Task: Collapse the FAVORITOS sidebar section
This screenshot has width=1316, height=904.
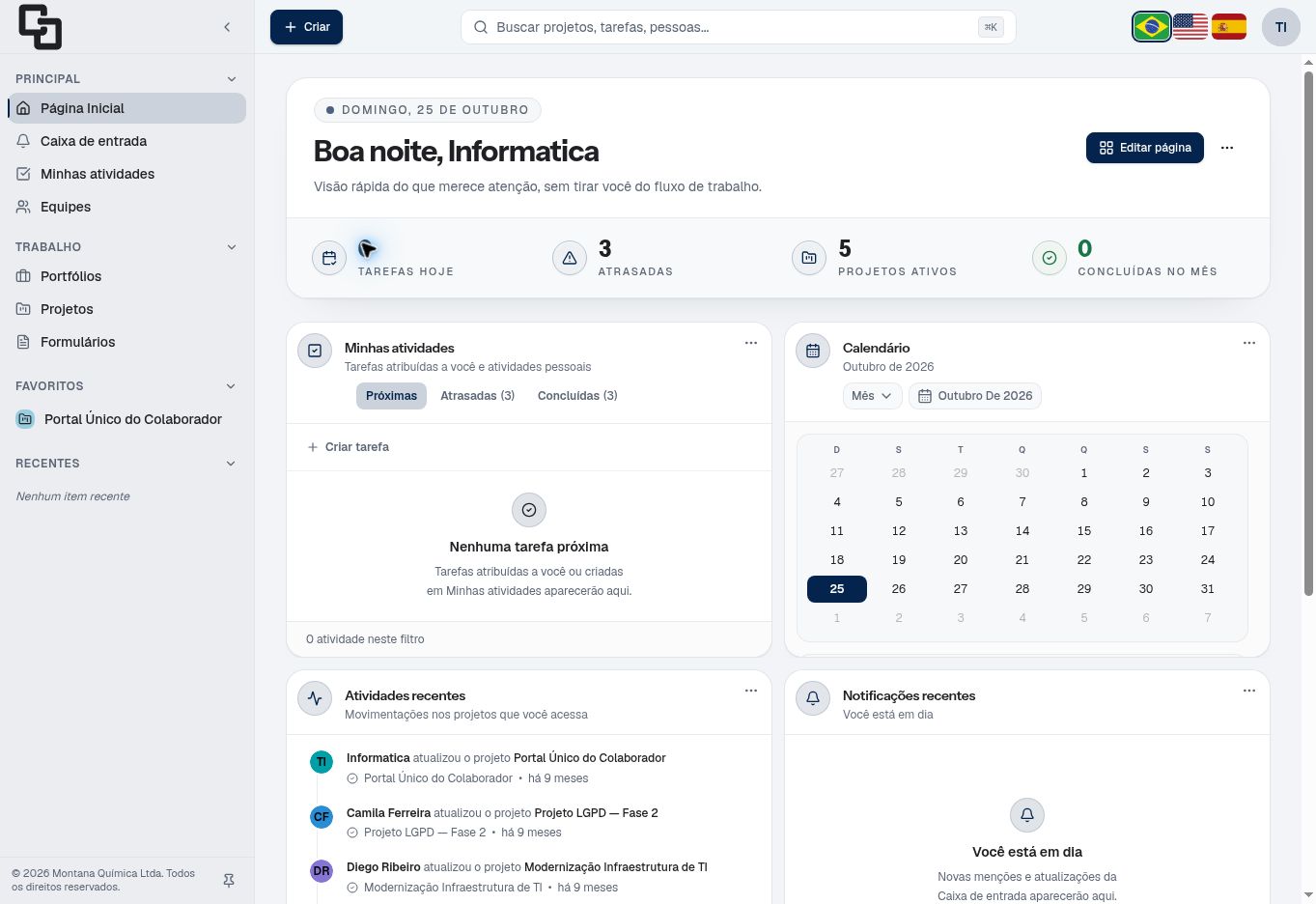Action: (231, 386)
